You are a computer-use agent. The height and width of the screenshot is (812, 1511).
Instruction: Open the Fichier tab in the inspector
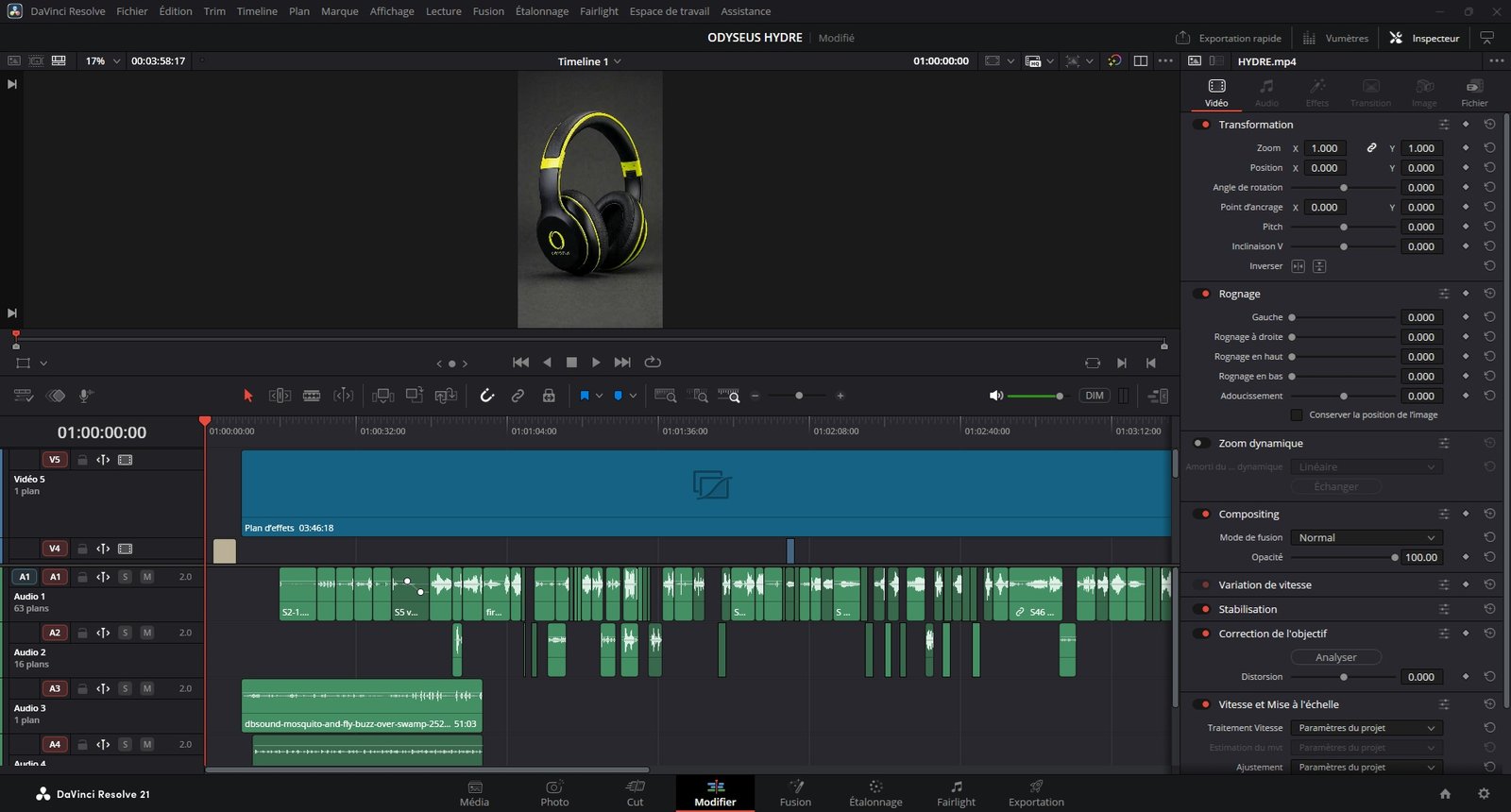[x=1474, y=93]
